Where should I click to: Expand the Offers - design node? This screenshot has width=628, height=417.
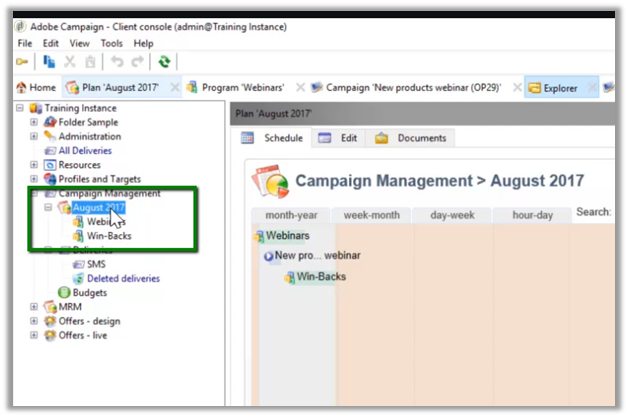tap(34, 320)
